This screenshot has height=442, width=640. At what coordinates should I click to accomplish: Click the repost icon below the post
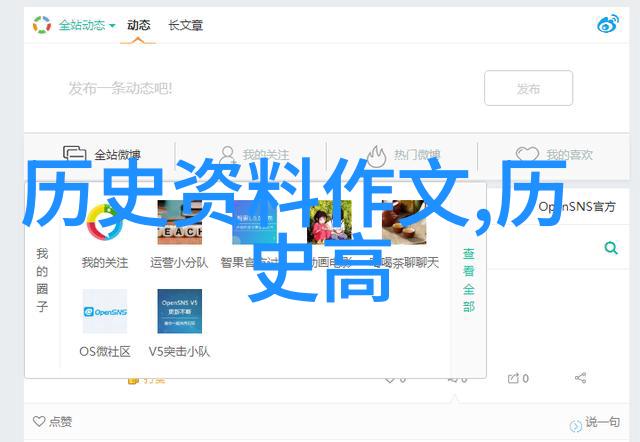click(513, 378)
